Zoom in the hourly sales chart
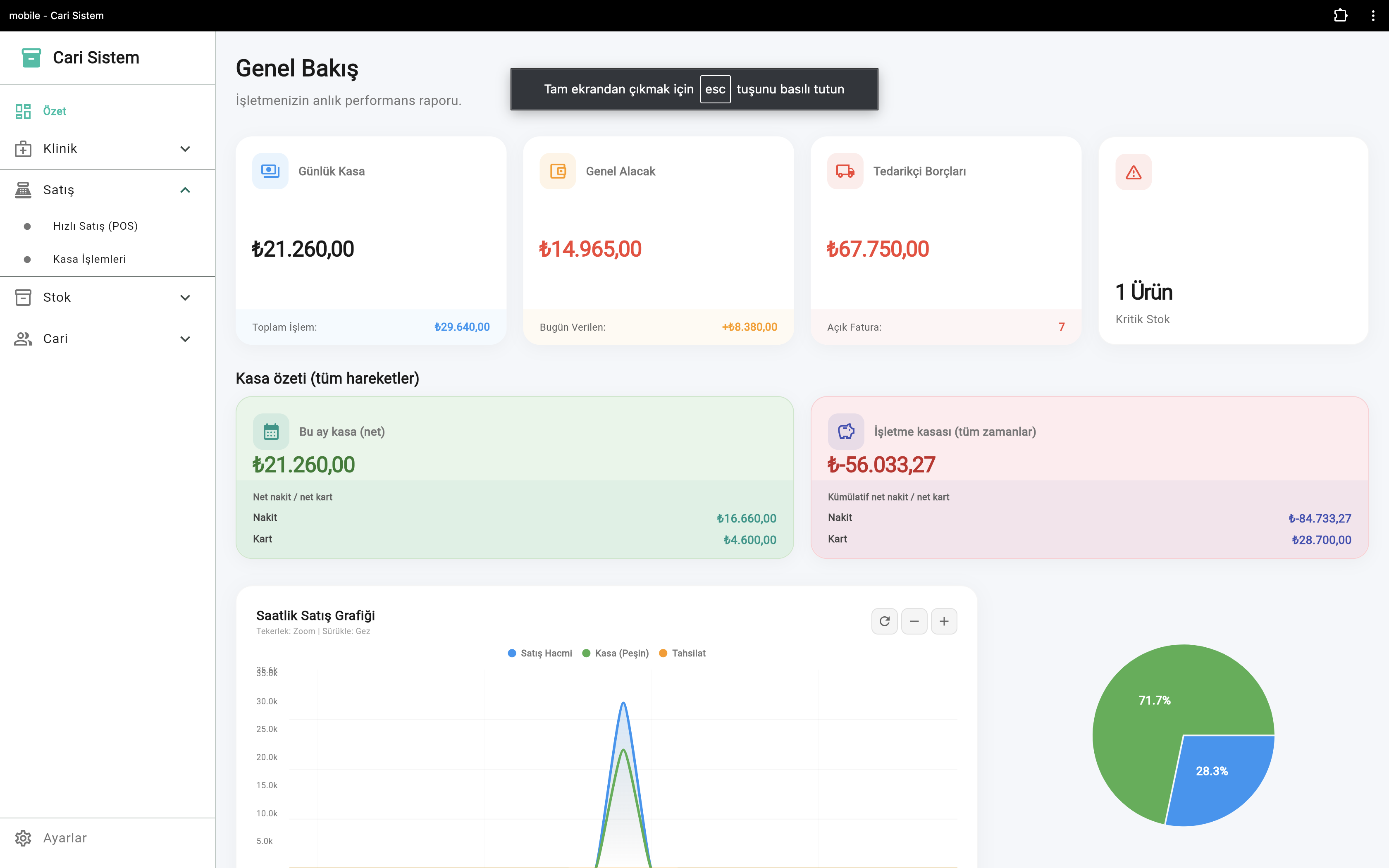The height and width of the screenshot is (868, 1389). 944,621
